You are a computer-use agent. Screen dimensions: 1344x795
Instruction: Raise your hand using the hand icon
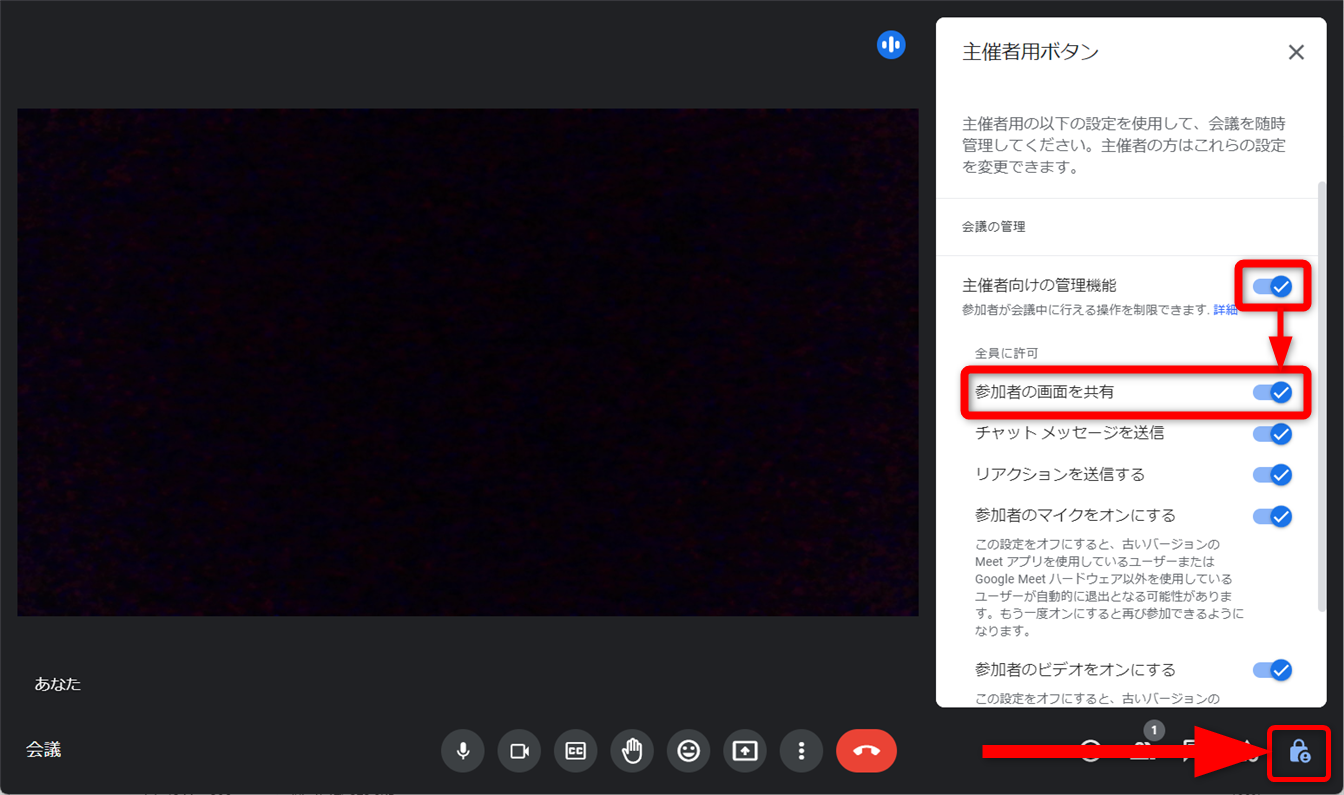(632, 751)
